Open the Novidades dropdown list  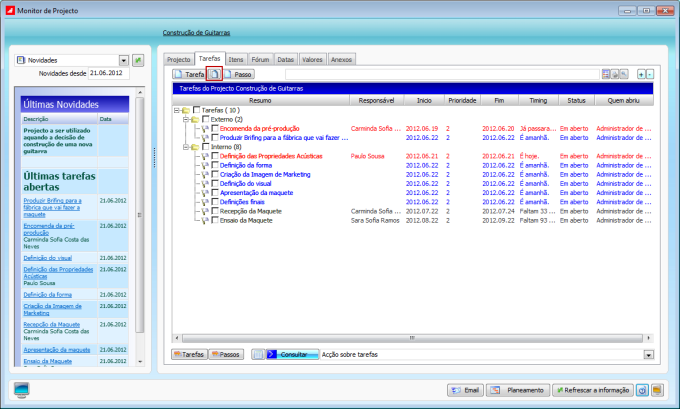coord(124,60)
